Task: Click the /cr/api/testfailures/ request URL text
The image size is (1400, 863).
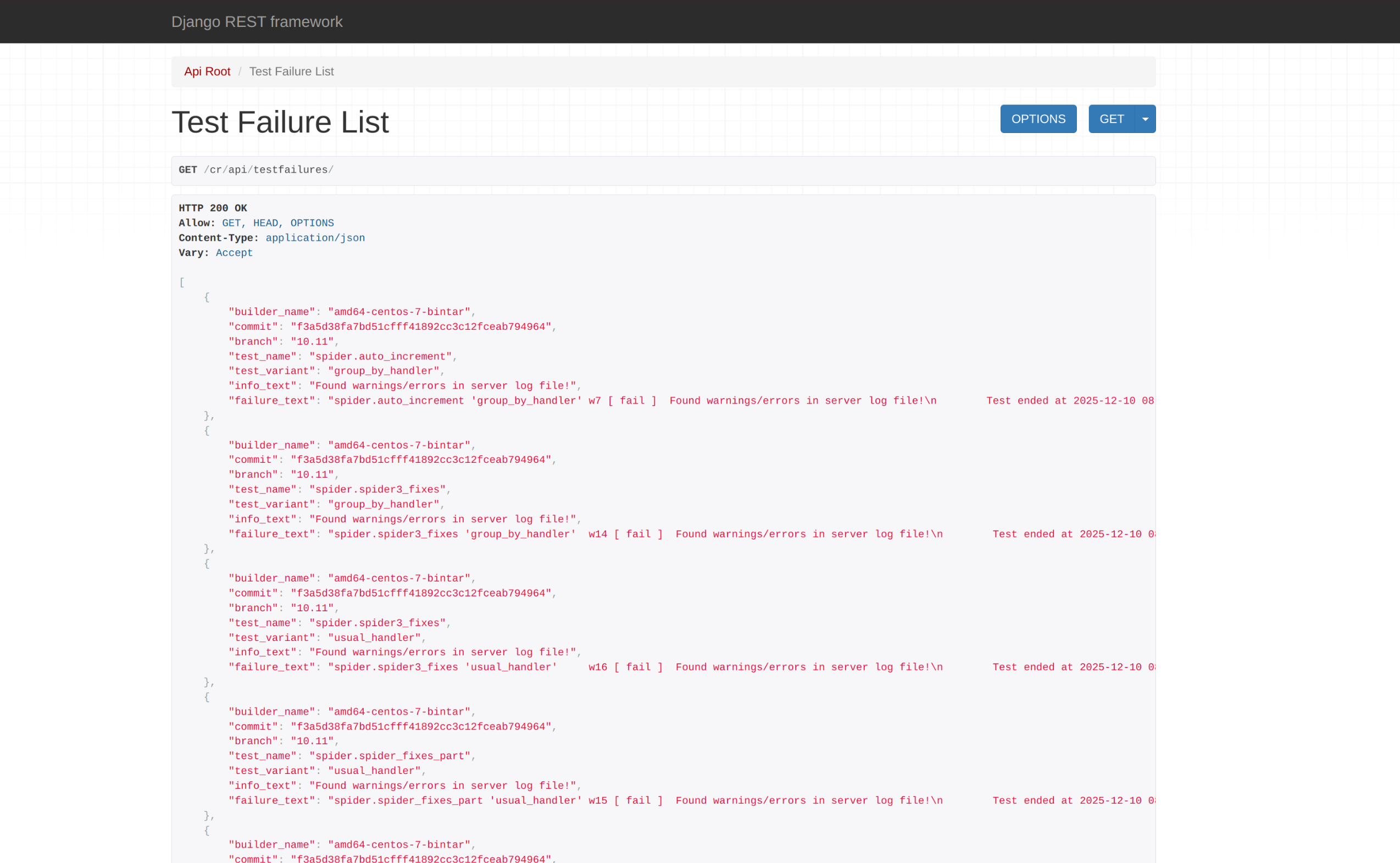Action: click(269, 170)
